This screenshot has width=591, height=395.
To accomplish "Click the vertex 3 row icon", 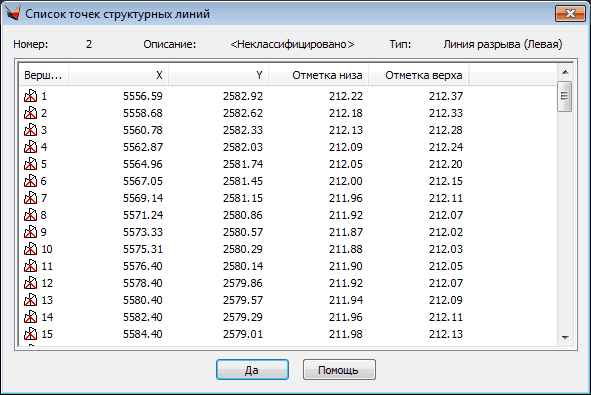I will click(x=31, y=130).
